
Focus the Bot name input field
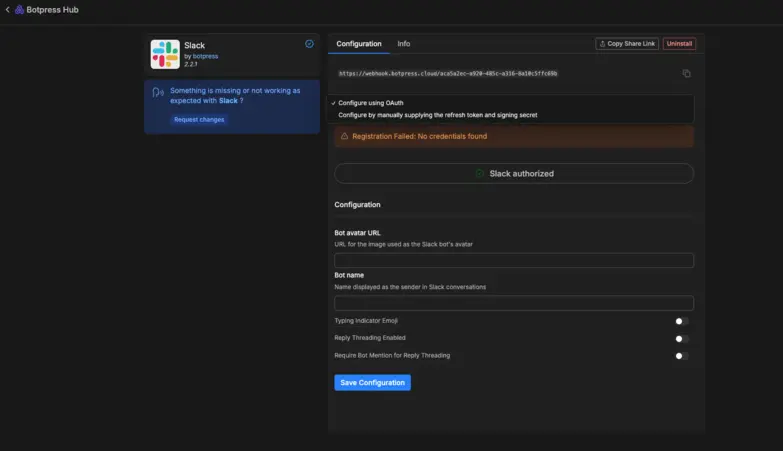pos(514,303)
